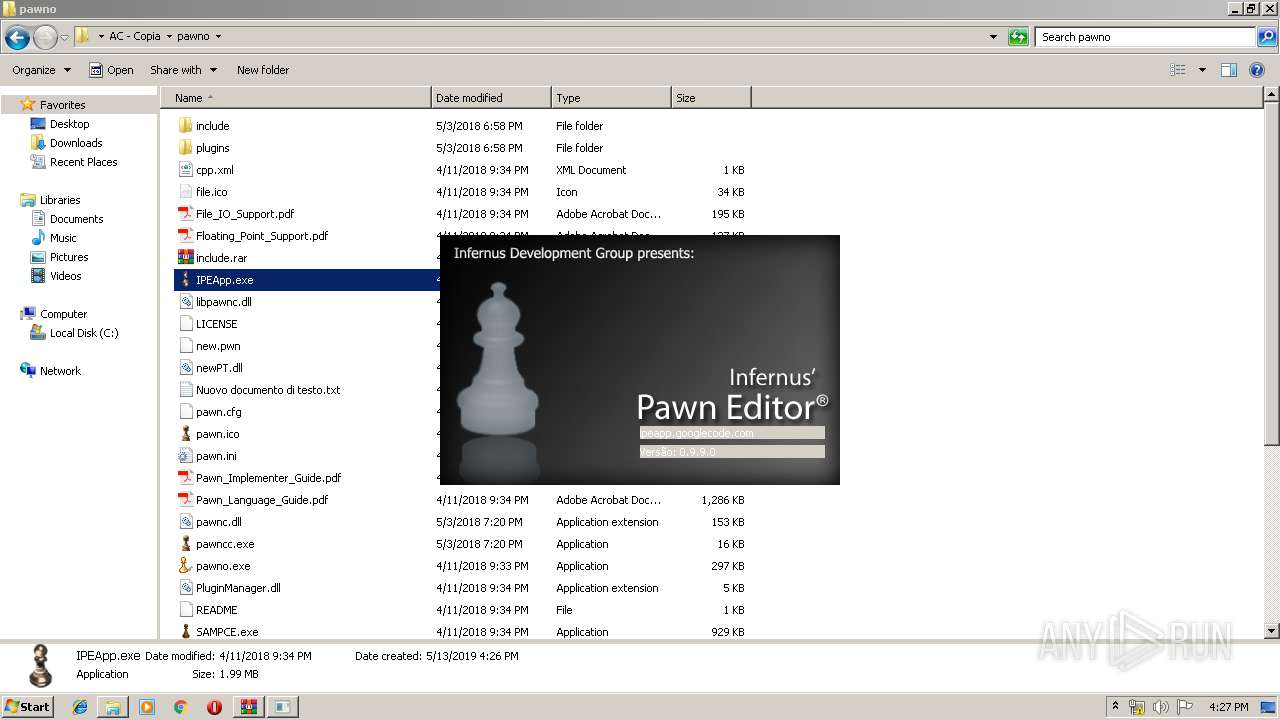Select Pictures library

(69, 257)
